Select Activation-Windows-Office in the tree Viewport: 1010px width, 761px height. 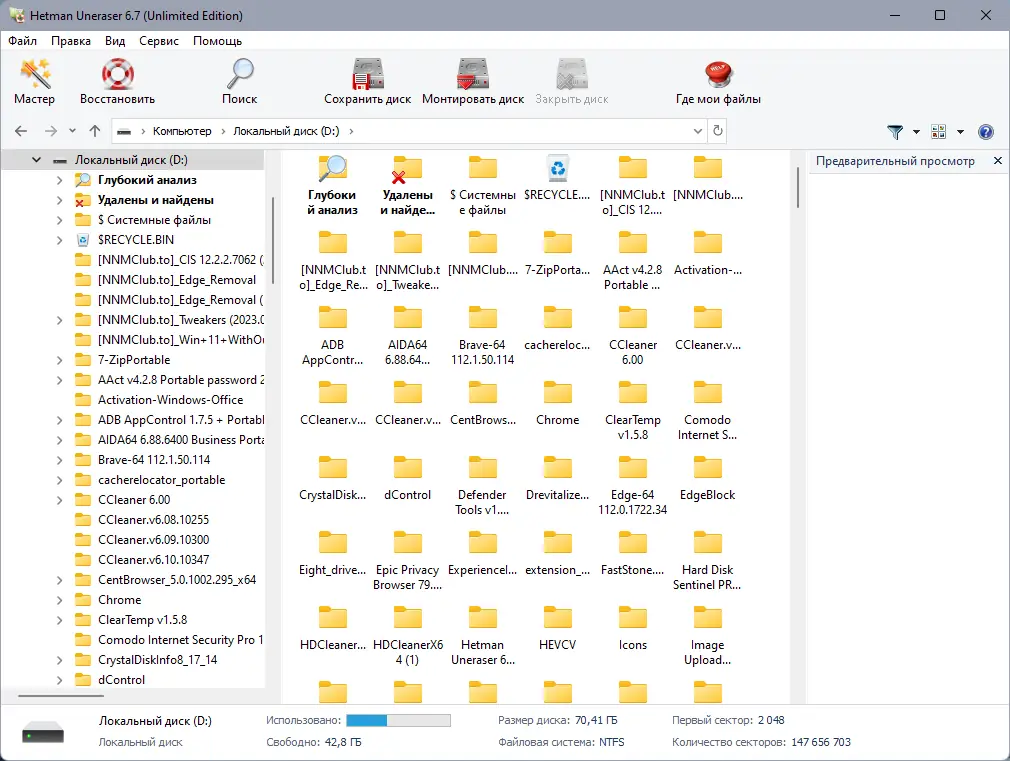(x=170, y=400)
